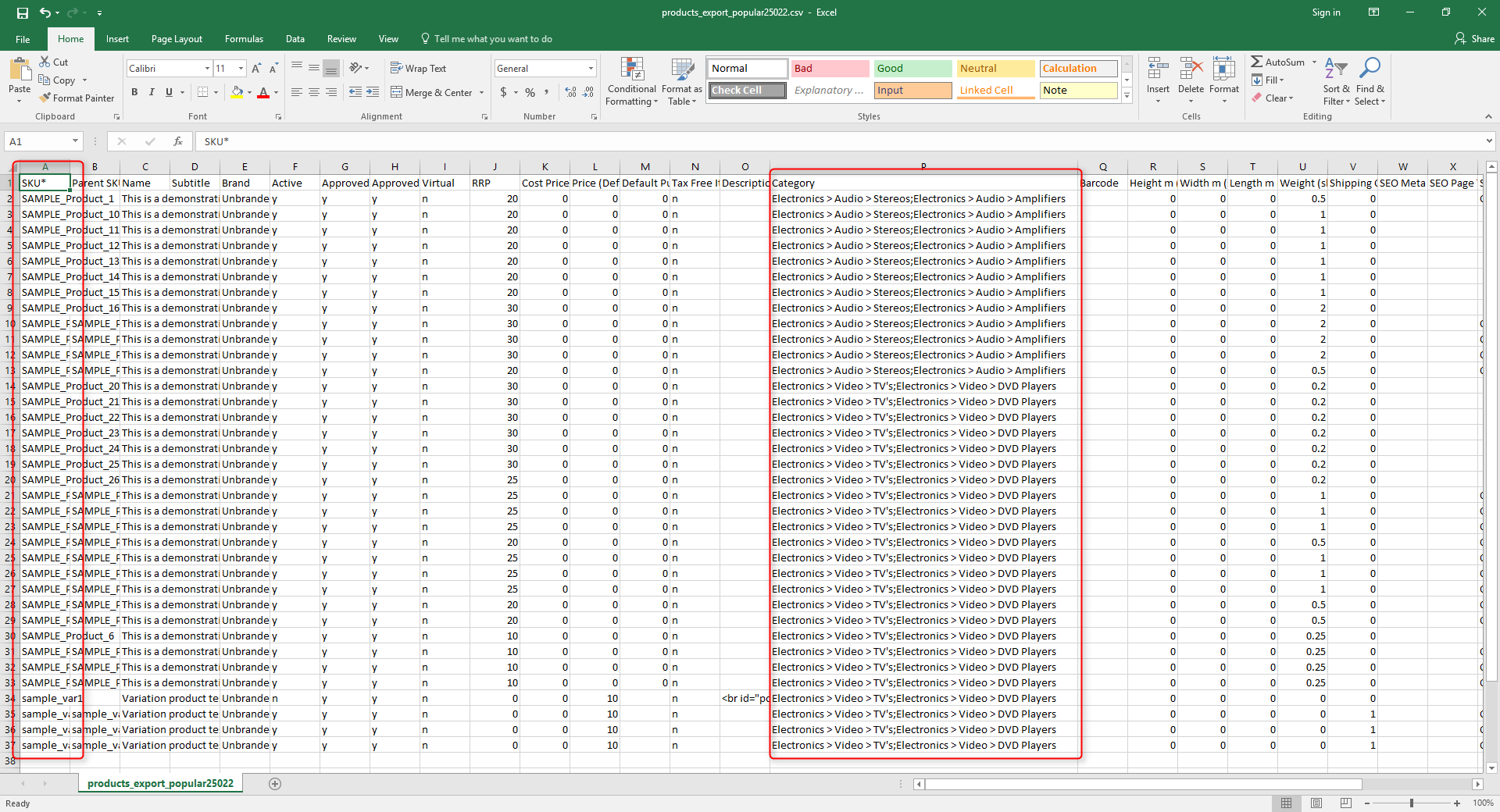This screenshot has width=1500, height=812.
Task: Add new sheet with plus icon
Action: pyautogui.click(x=275, y=783)
